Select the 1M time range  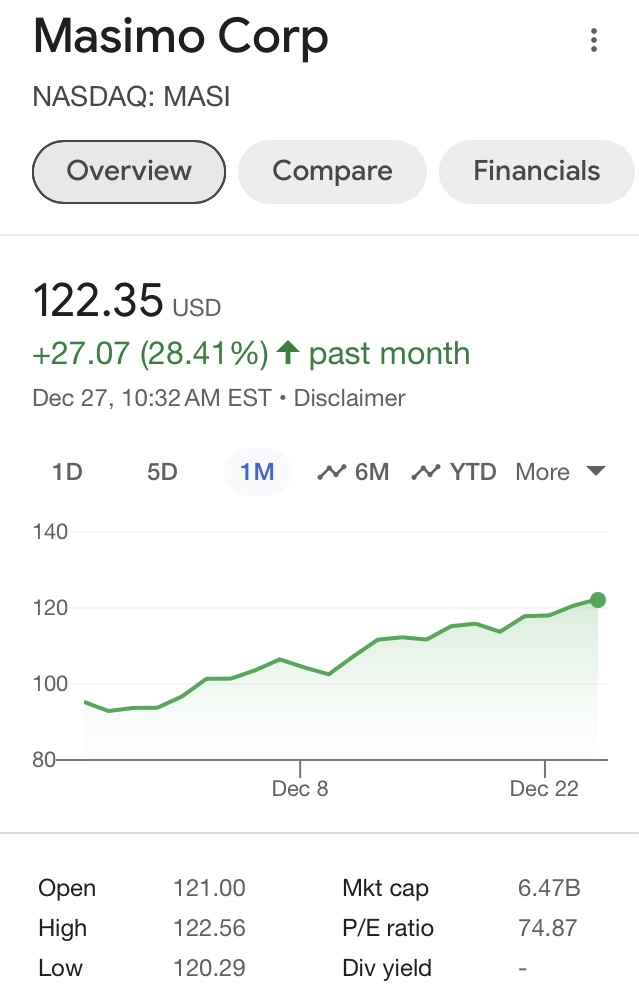pyautogui.click(x=257, y=472)
